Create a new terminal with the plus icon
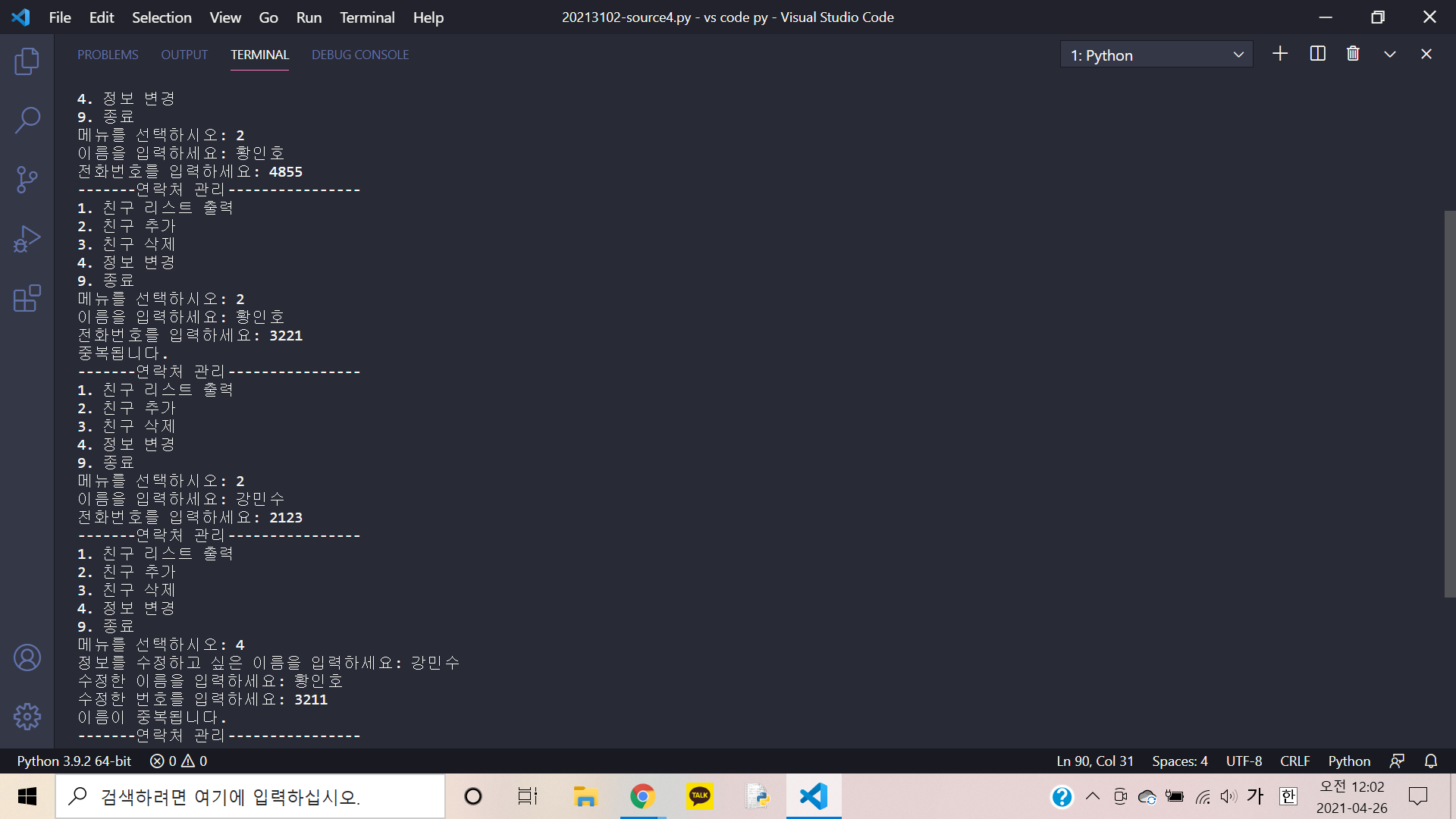Screen dimensions: 1456x819 point(1280,54)
